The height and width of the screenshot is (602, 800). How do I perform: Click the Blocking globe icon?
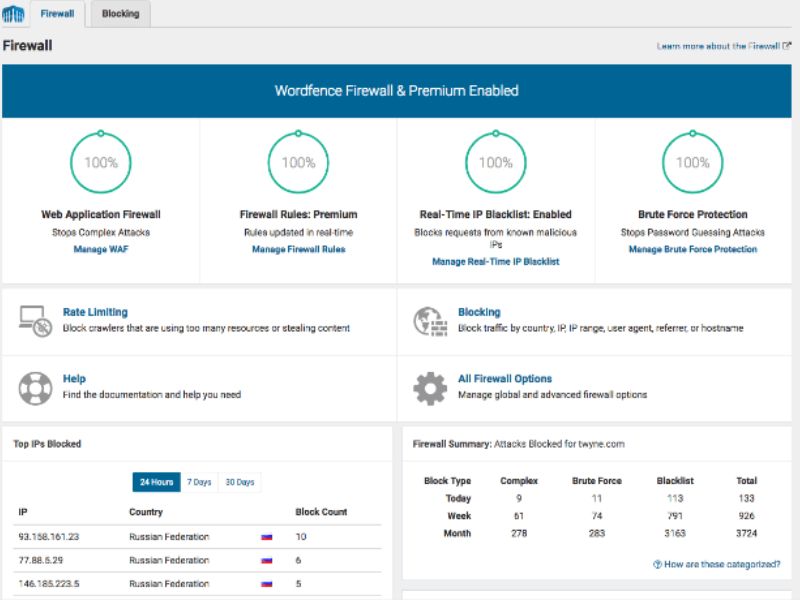coord(430,321)
